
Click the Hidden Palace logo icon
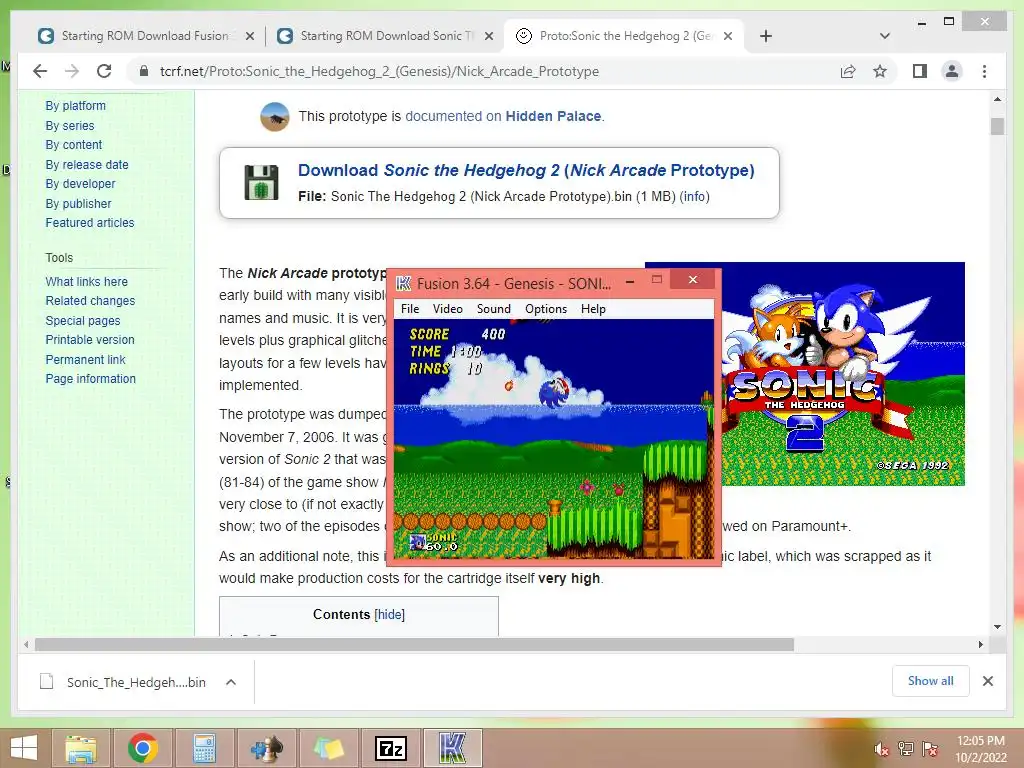coord(275,116)
